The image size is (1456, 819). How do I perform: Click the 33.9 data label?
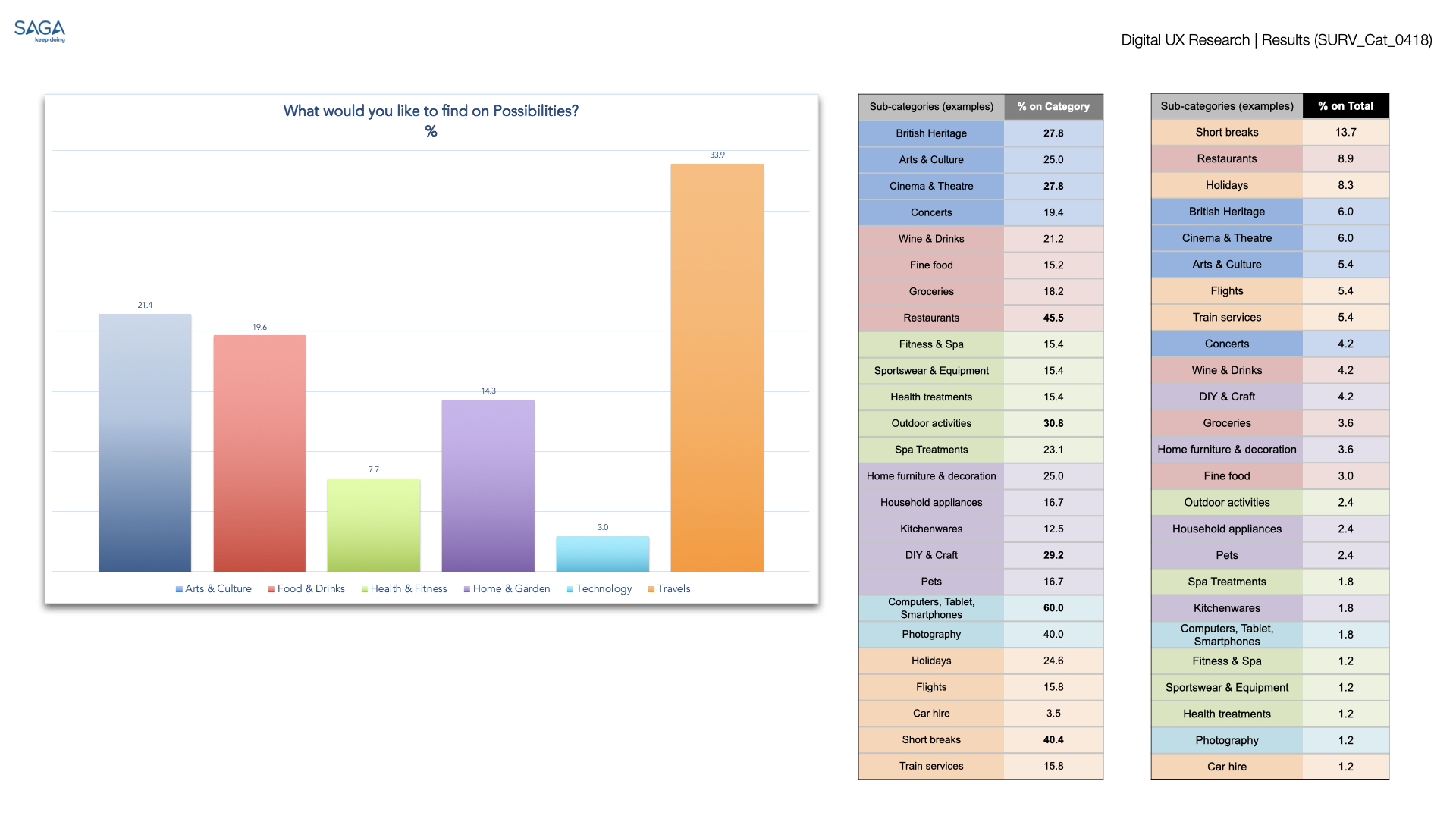pyautogui.click(x=717, y=155)
